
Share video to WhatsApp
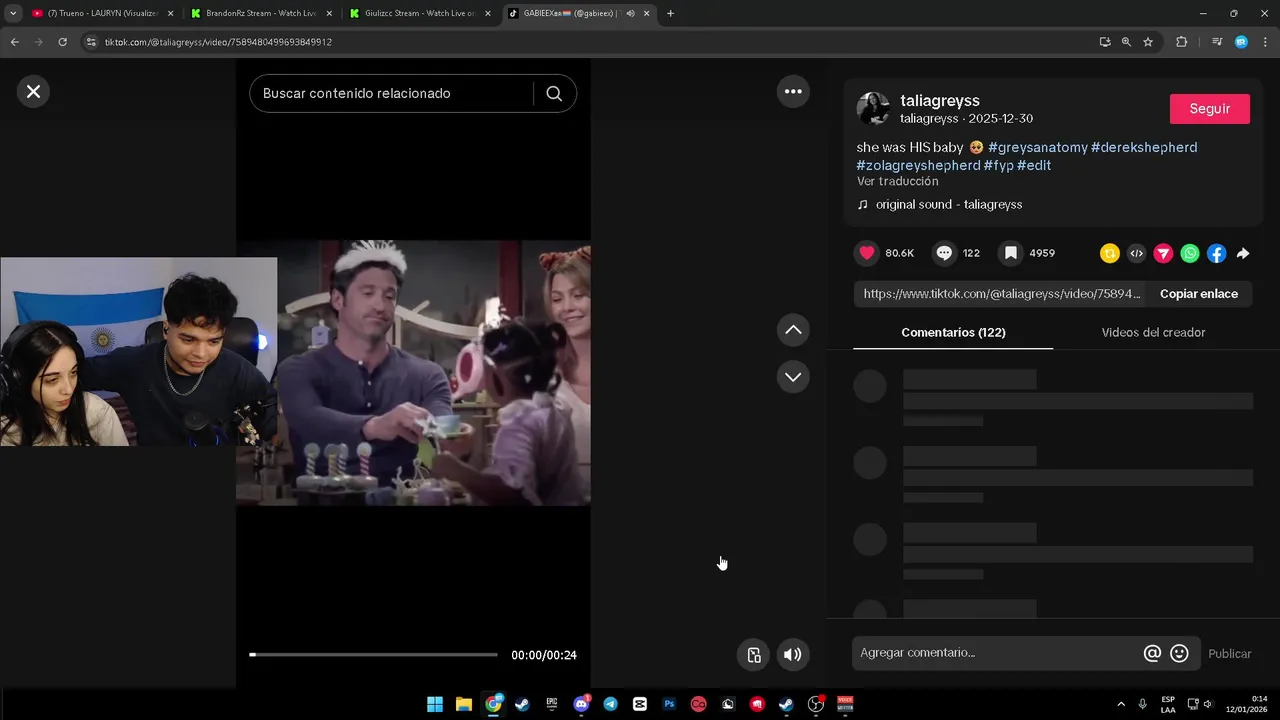(x=1190, y=254)
